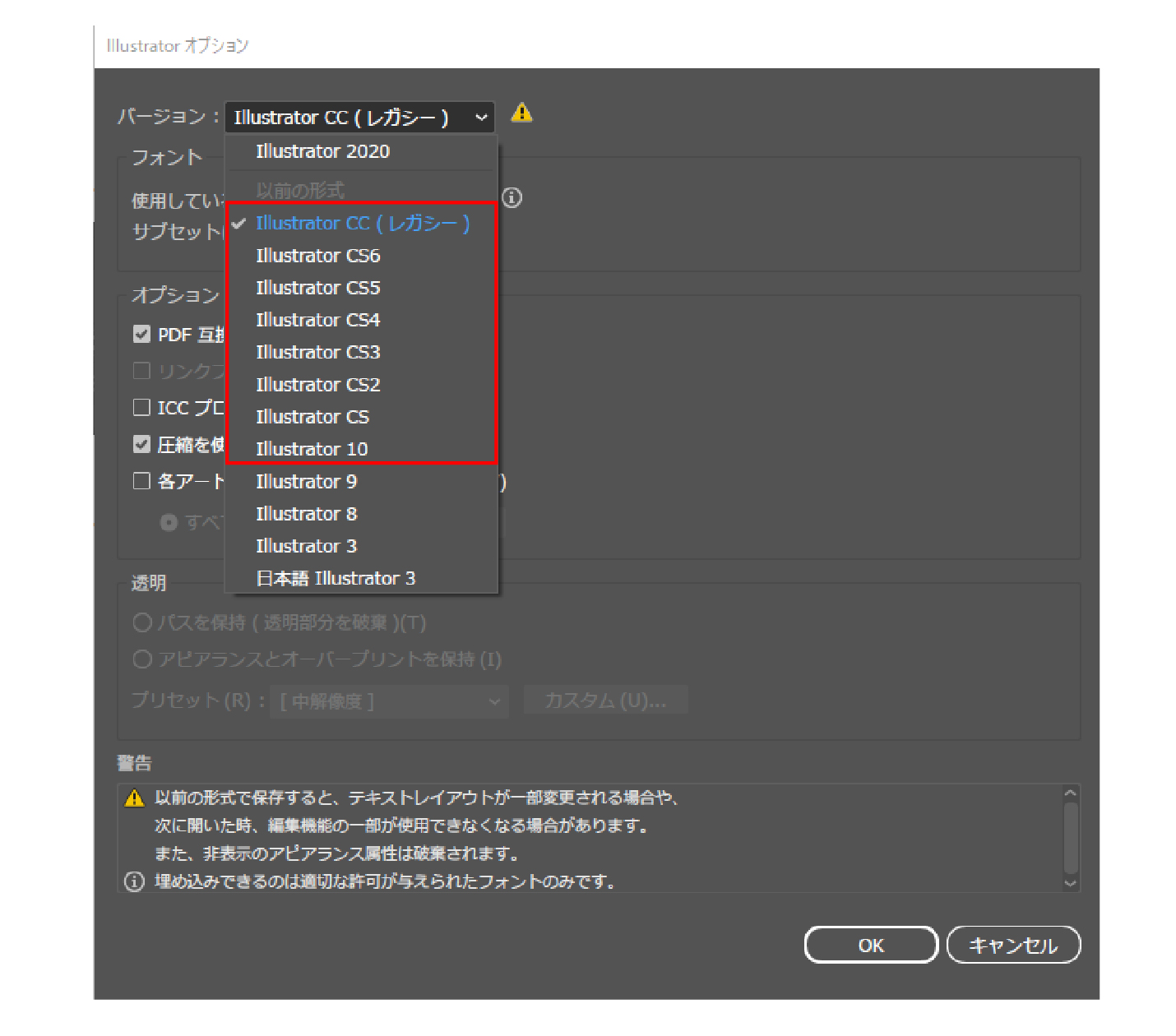Enable the 各アートボード save checkbox
Screen dimensions: 1176x1036
141,481
